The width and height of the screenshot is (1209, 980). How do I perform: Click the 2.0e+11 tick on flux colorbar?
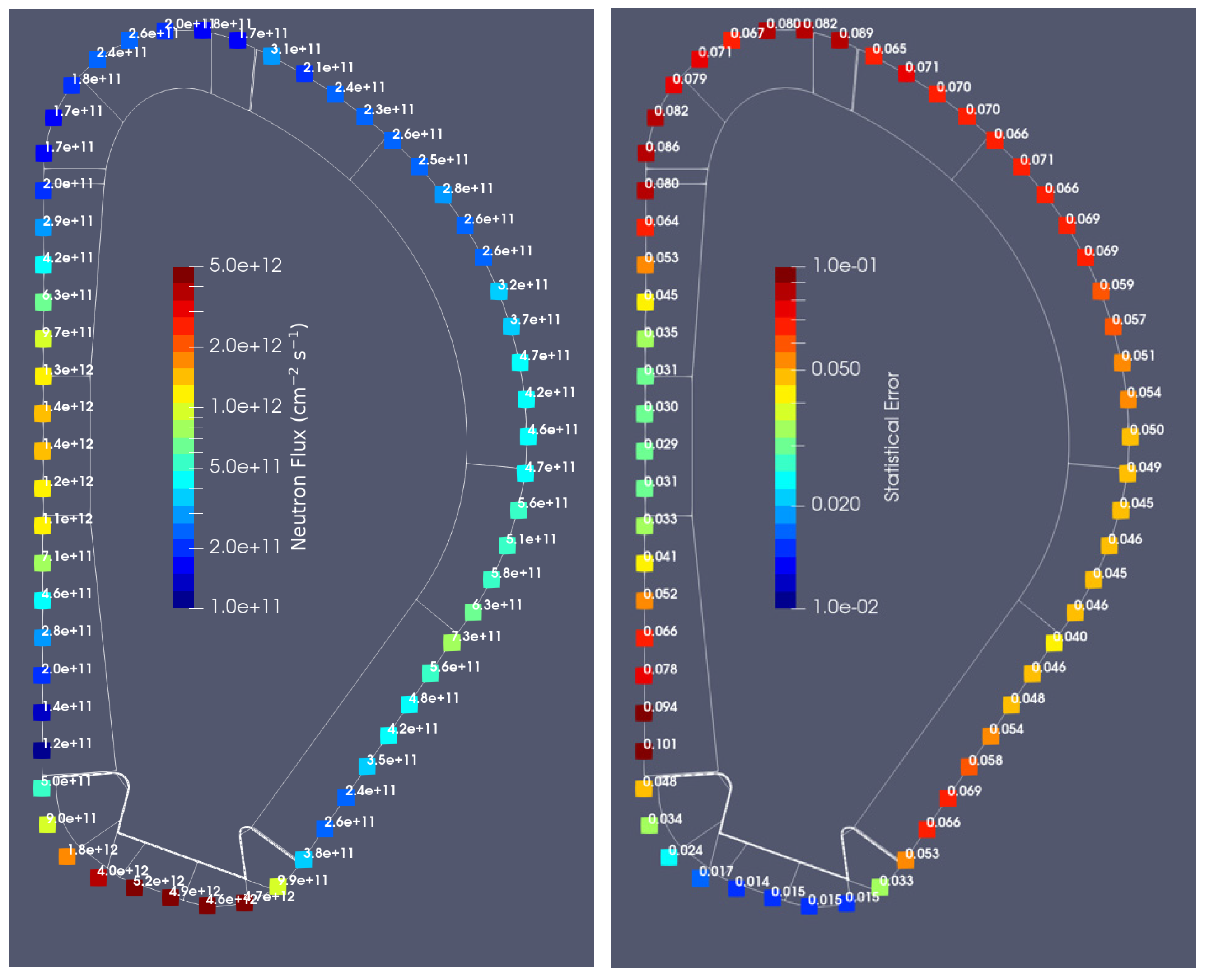point(244,547)
